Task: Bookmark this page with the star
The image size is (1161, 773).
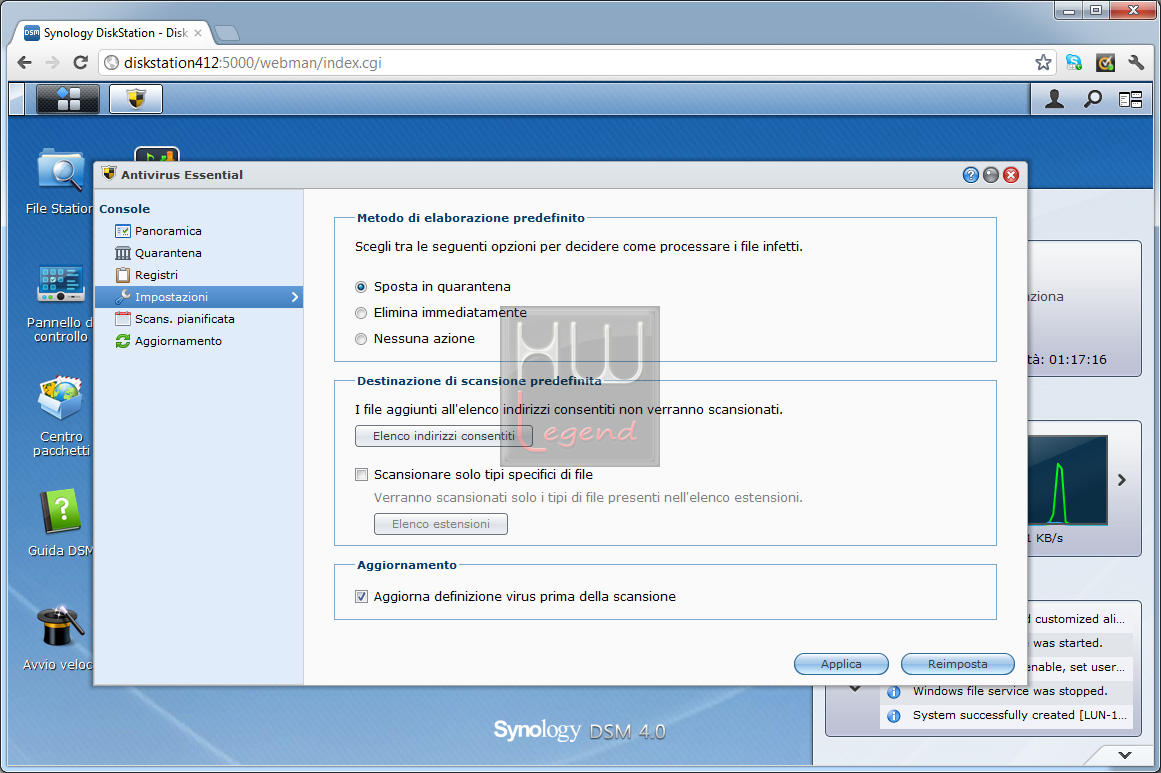Action: [x=1043, y=63]
